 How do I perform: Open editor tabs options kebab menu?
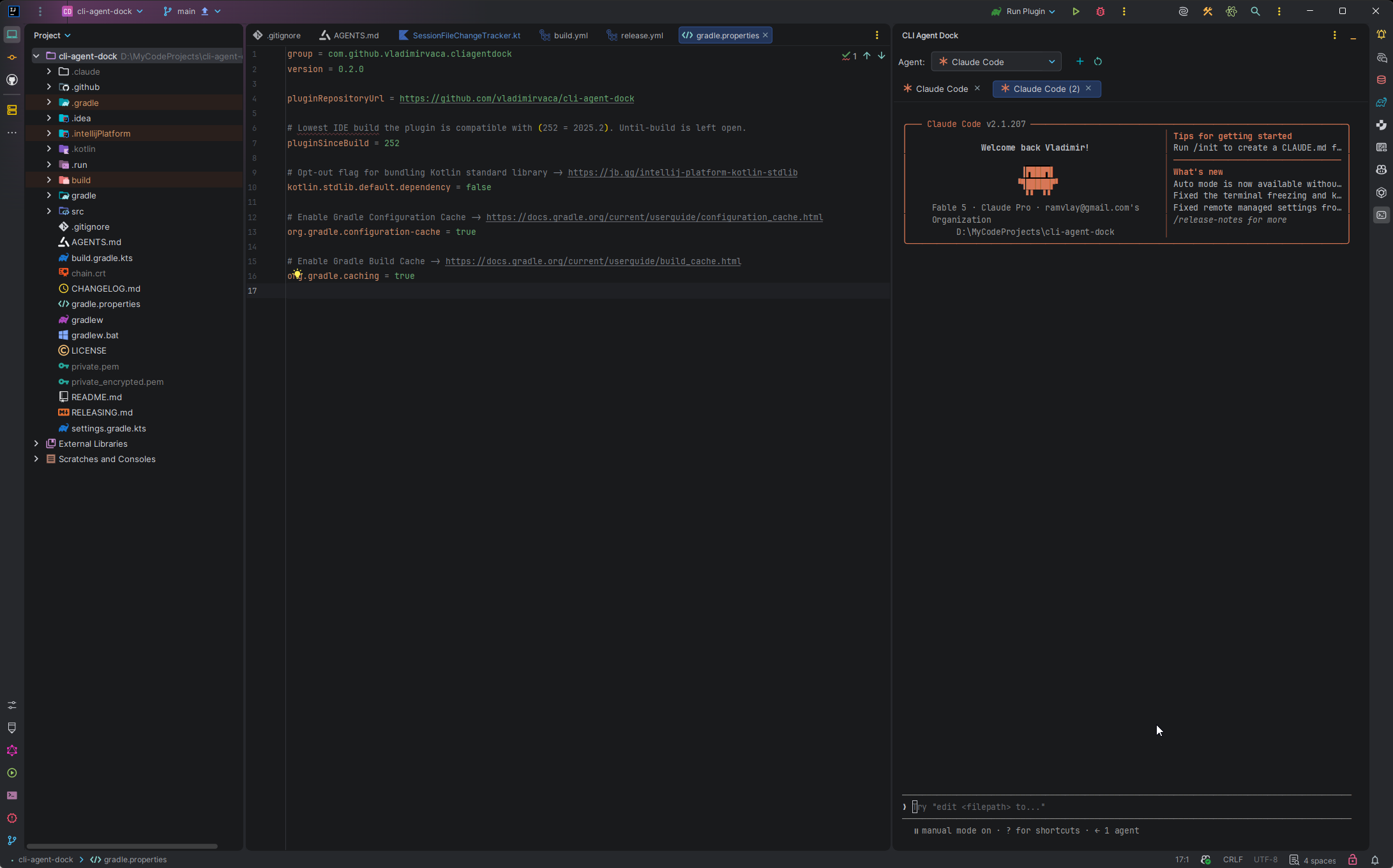pyautogui.click(x=877, y=35)
